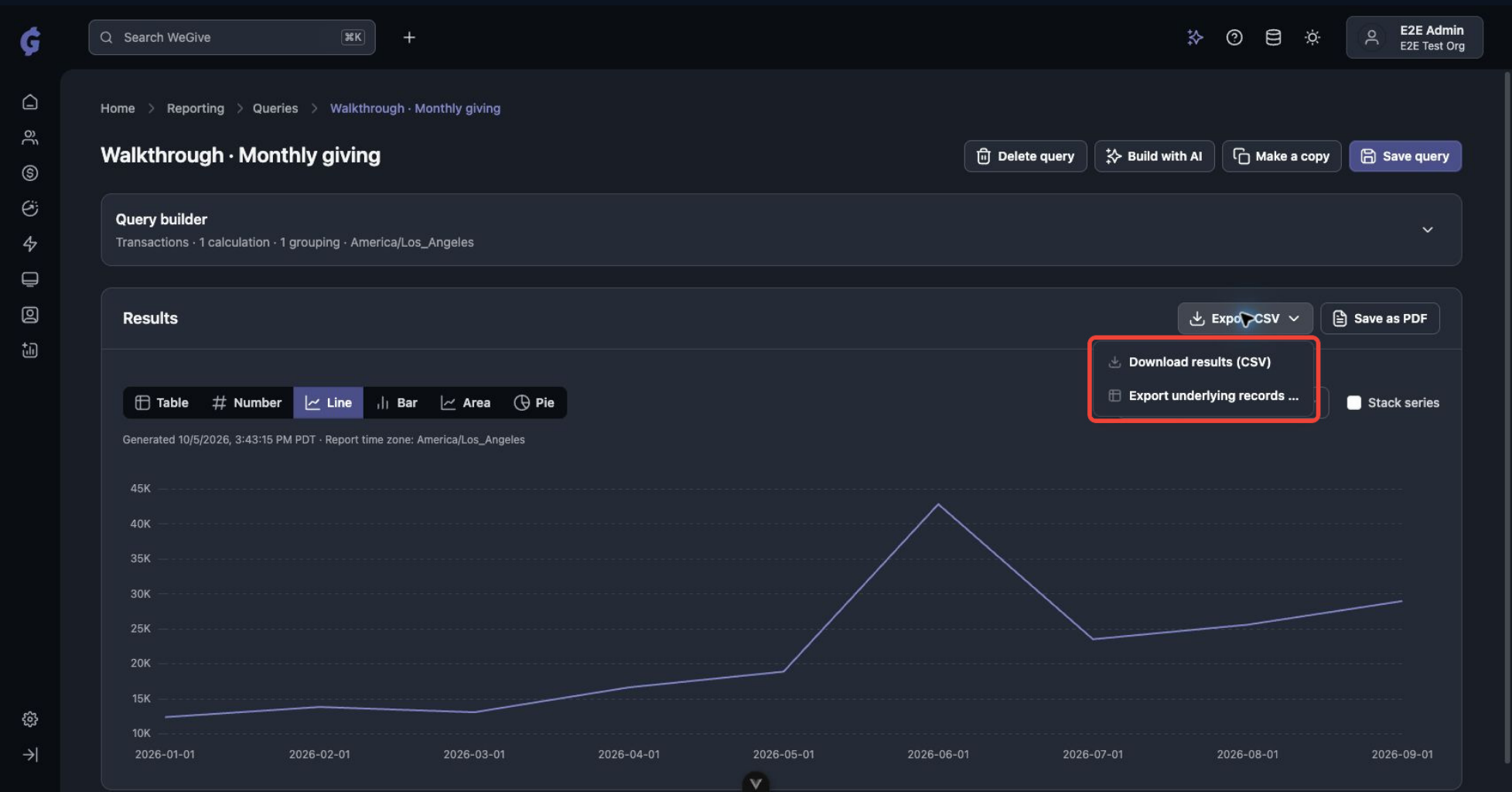This screenshot has width=1512, height=792.
Task: Open the people/donors sidebar icon
Action: [30, 138]
